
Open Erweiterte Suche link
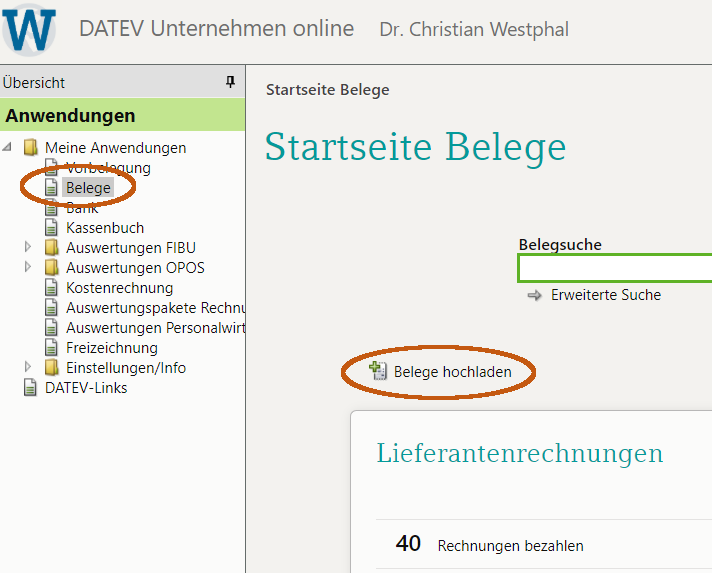[606, 295]
